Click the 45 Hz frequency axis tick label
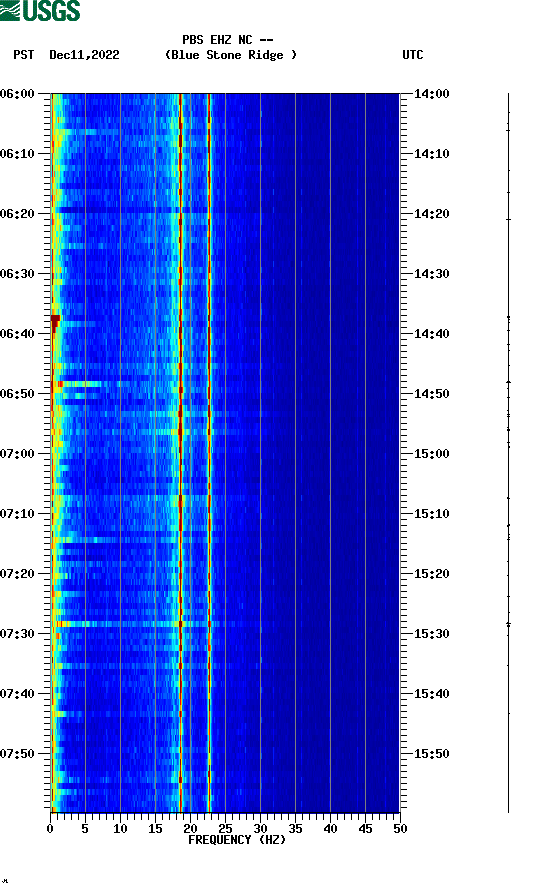Screen dimensions: 552x892 [x=365, y=828]
